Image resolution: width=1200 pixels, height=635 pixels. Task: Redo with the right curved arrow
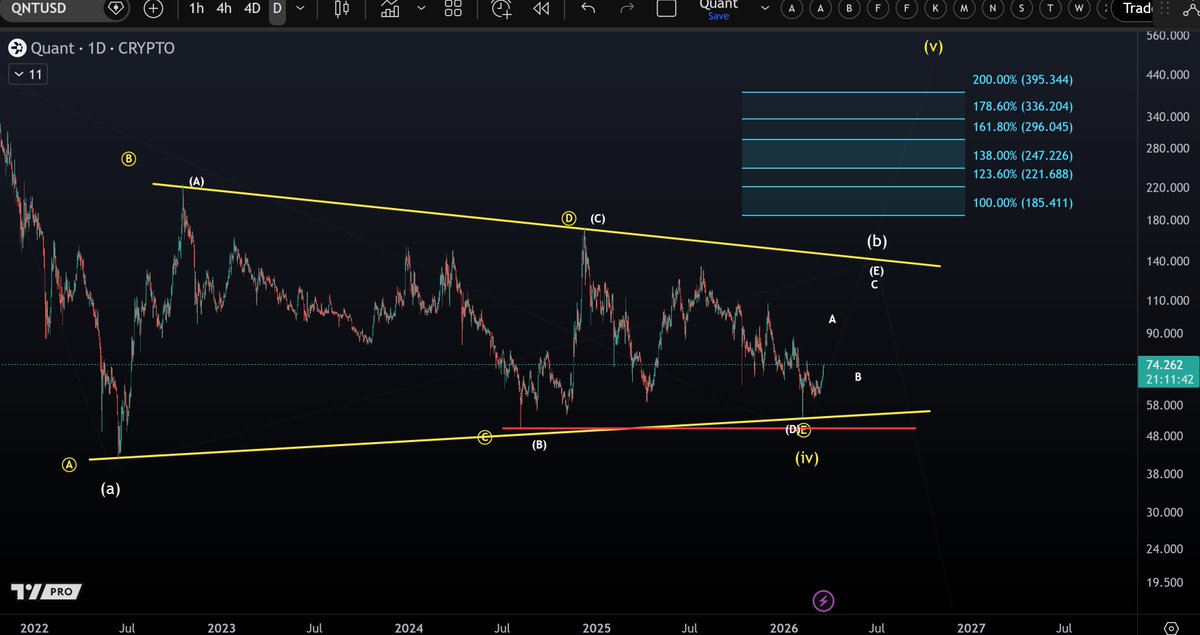627,8
